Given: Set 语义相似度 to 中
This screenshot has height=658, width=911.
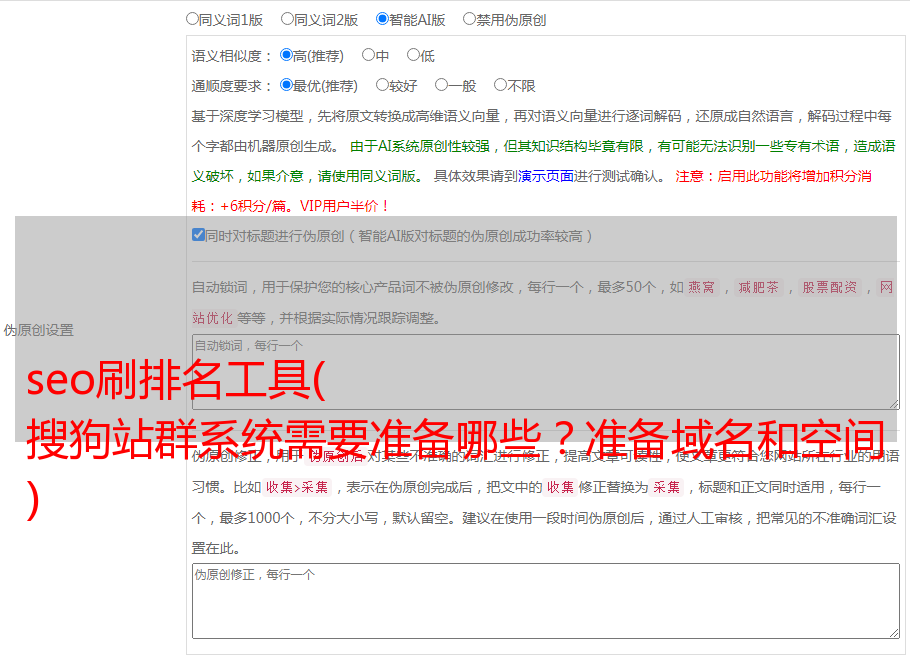Looking at the screenshot, I should (x=368, y=55).
